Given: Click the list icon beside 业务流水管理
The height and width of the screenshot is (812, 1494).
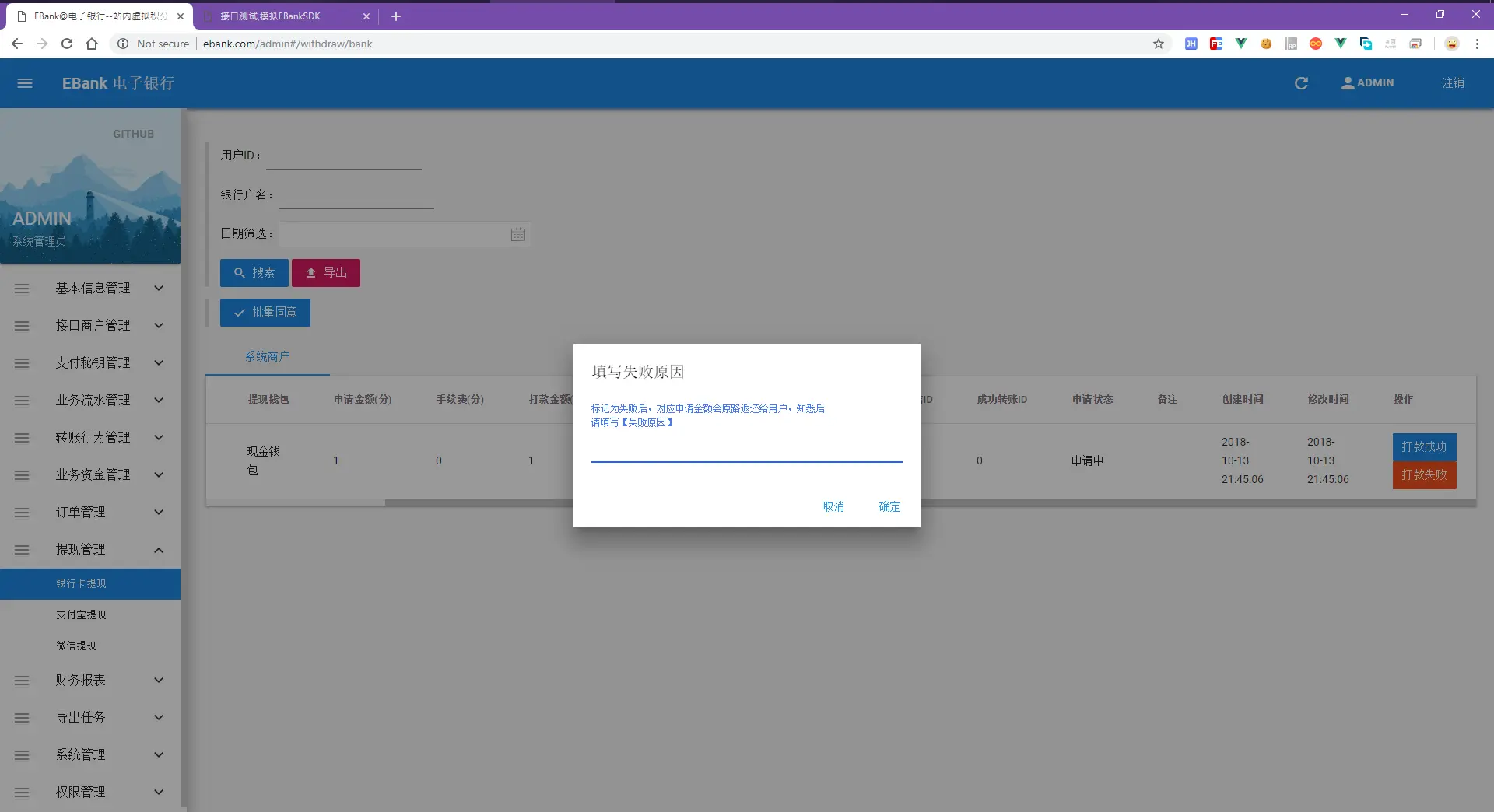Looking at the screenshot, I should 22,401.
